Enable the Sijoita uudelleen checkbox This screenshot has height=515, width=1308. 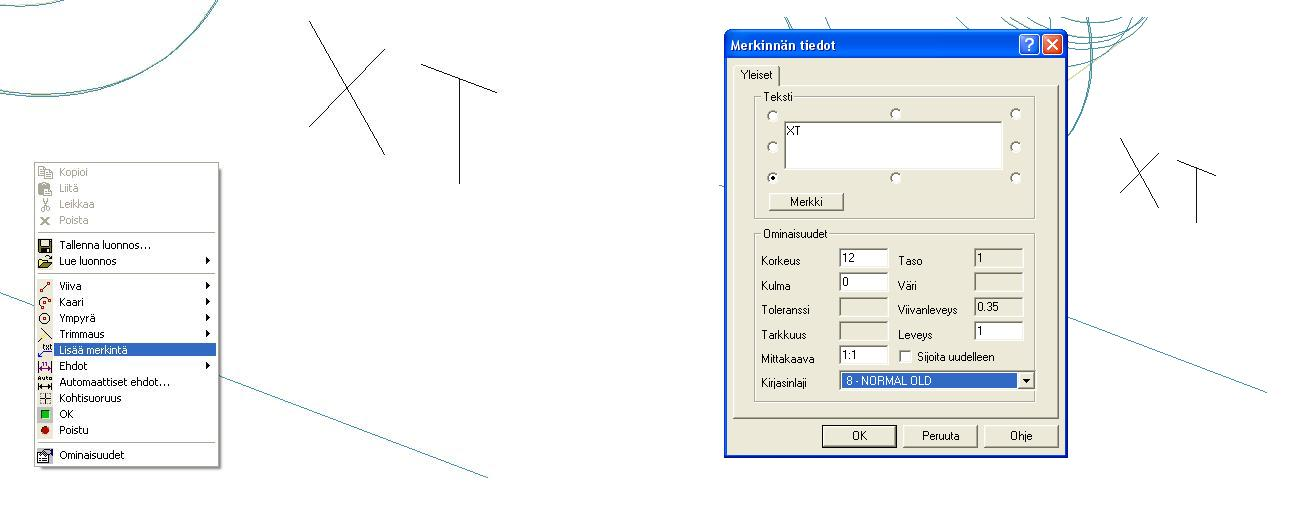tap(906, 357)
